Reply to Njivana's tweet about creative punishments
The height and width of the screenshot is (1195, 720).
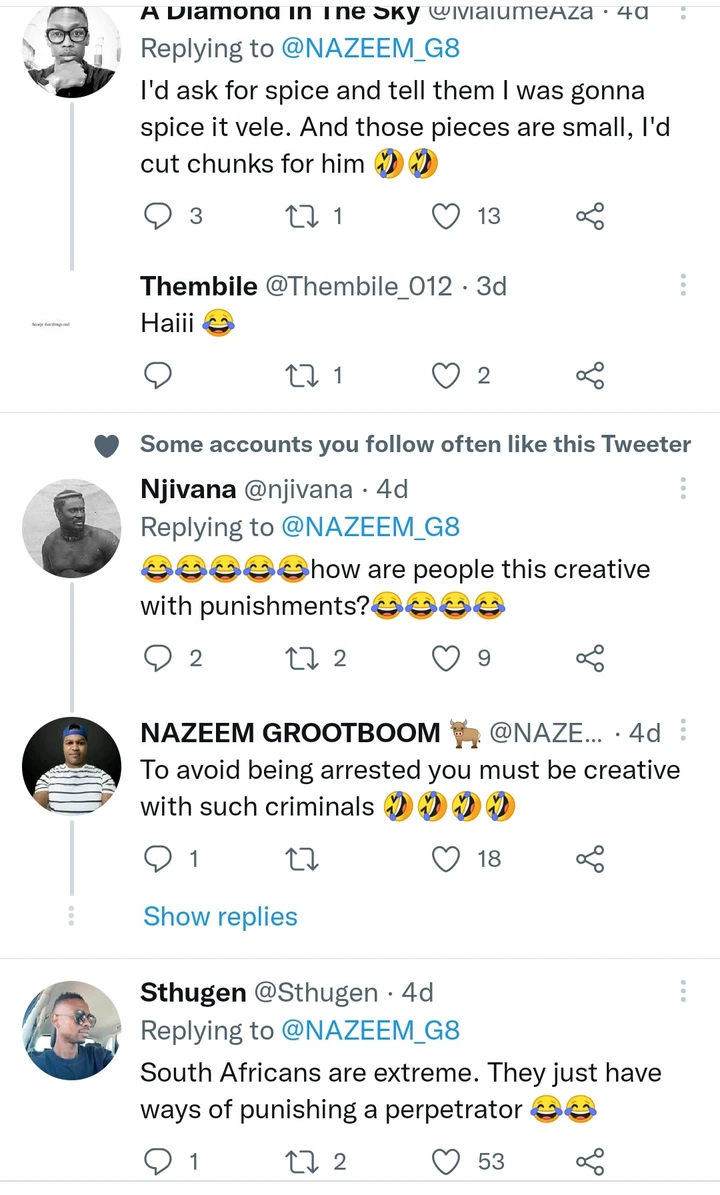[x=158, y=658]
